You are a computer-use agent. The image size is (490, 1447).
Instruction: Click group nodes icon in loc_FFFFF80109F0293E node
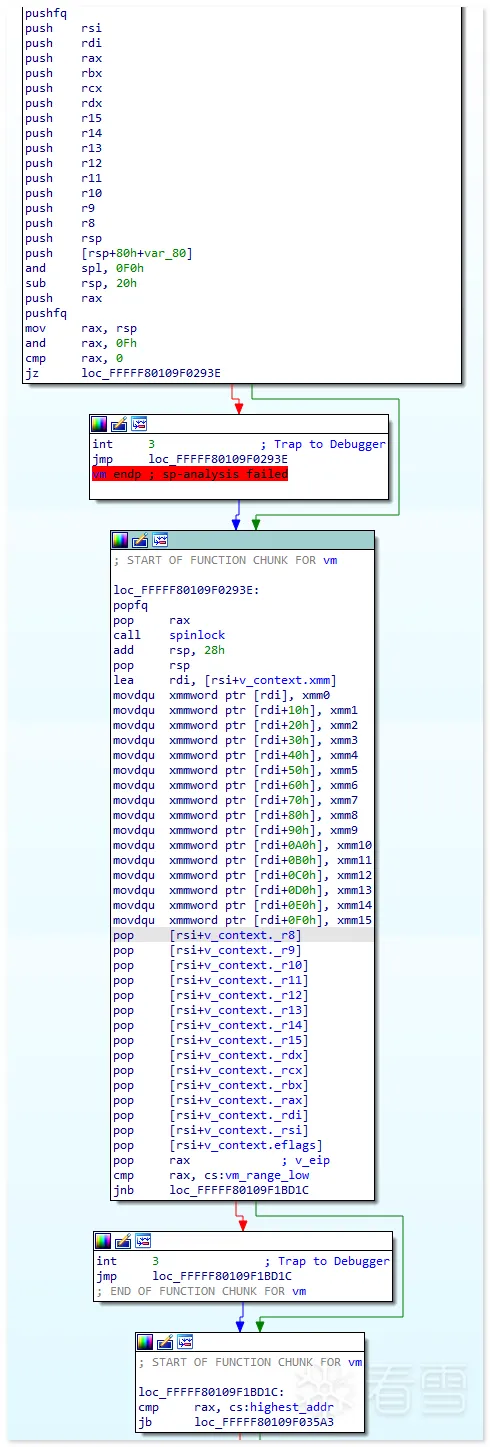click(160, 540)
